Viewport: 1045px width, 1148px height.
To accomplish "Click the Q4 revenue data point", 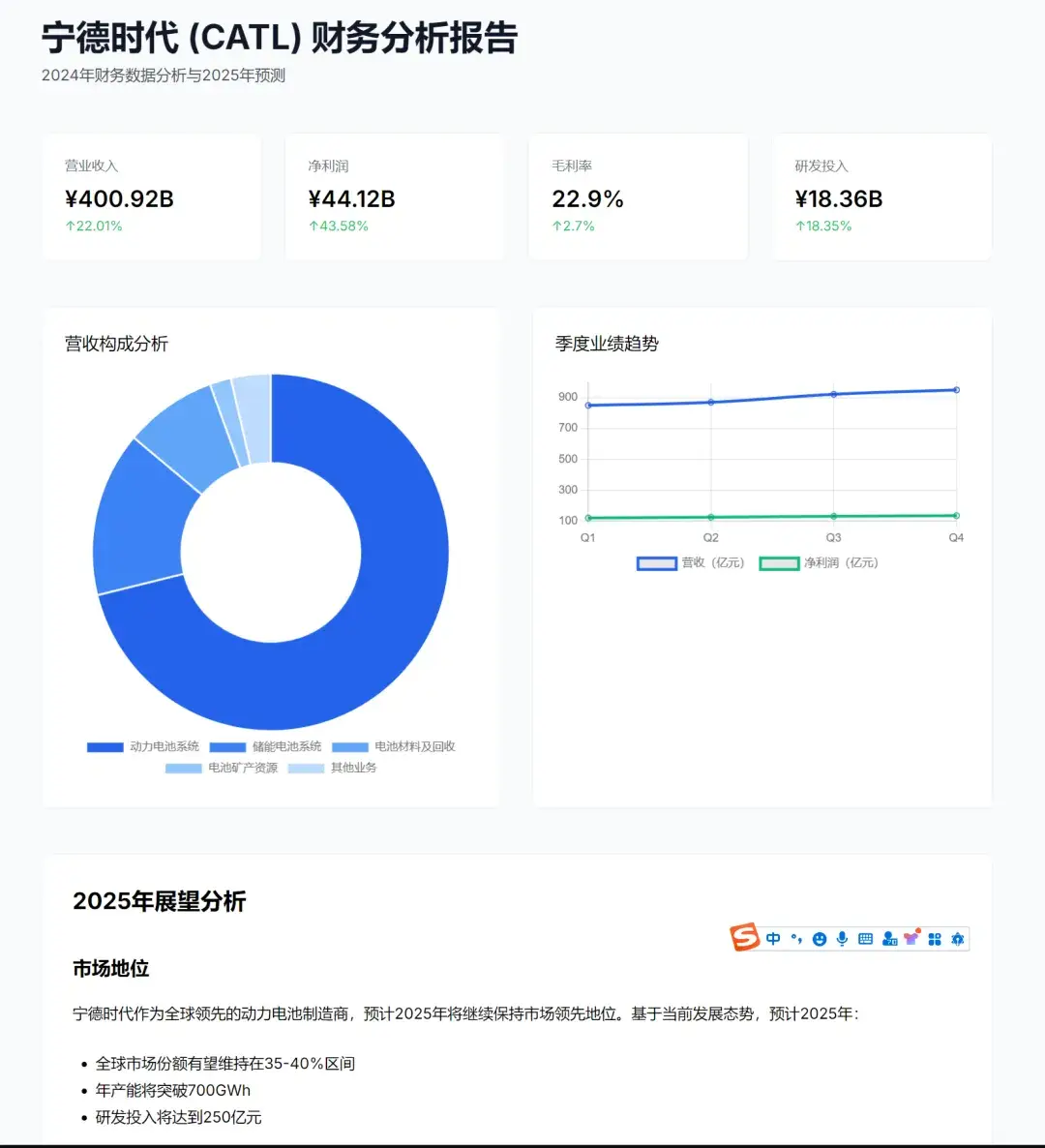I will coord(956,389).
